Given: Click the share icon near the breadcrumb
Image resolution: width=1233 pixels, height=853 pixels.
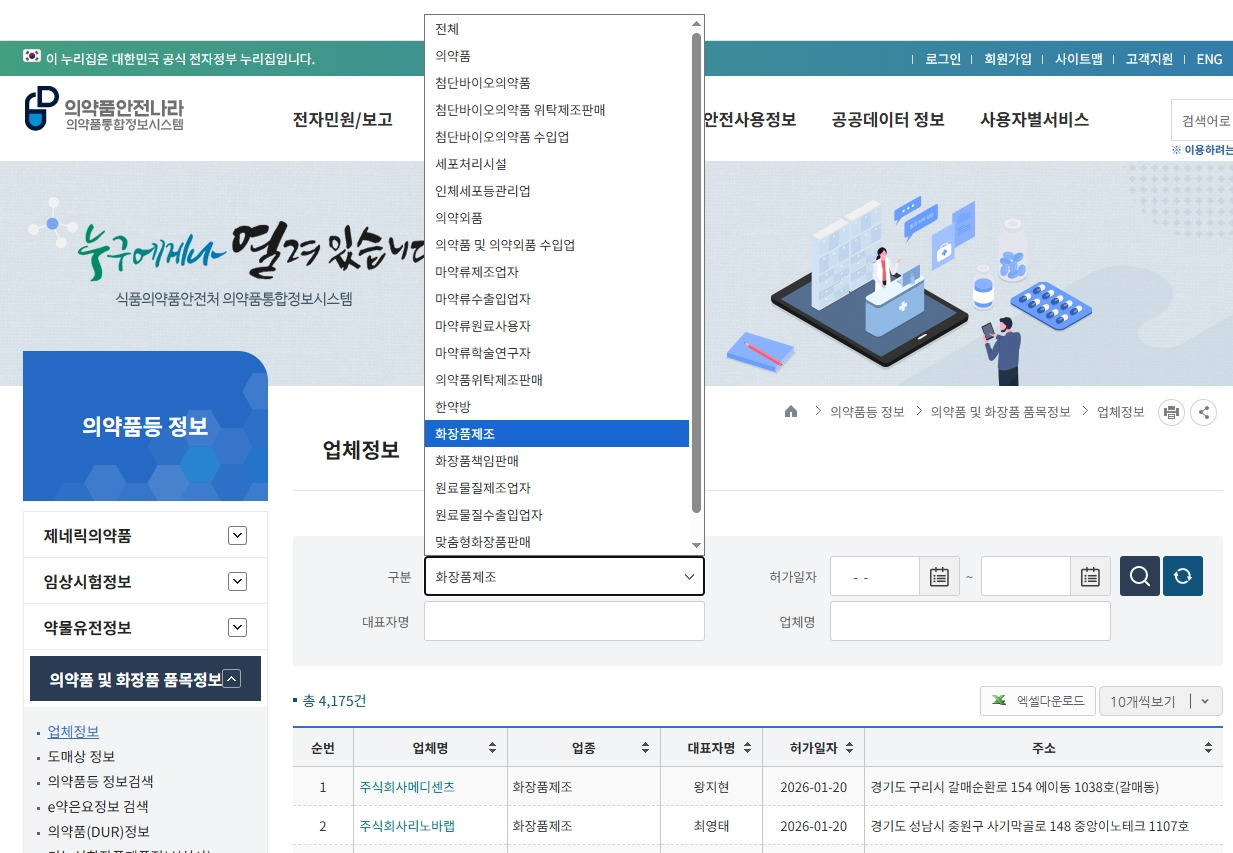Looking at the screenshot, I should [x=1204, y=412].
